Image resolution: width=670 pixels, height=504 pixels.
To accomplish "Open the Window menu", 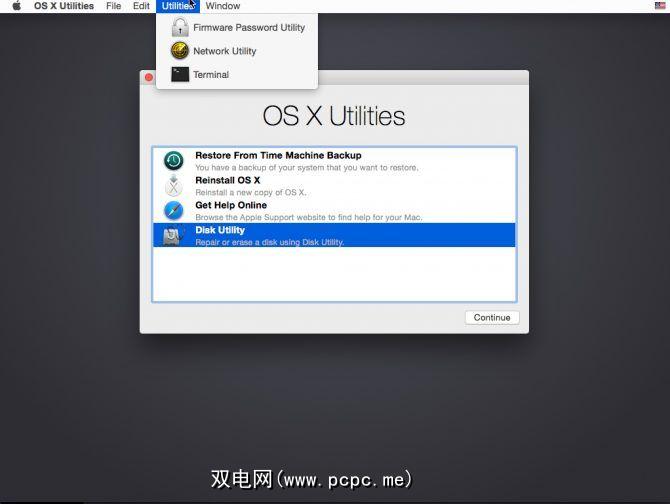I will coord(223,6).
